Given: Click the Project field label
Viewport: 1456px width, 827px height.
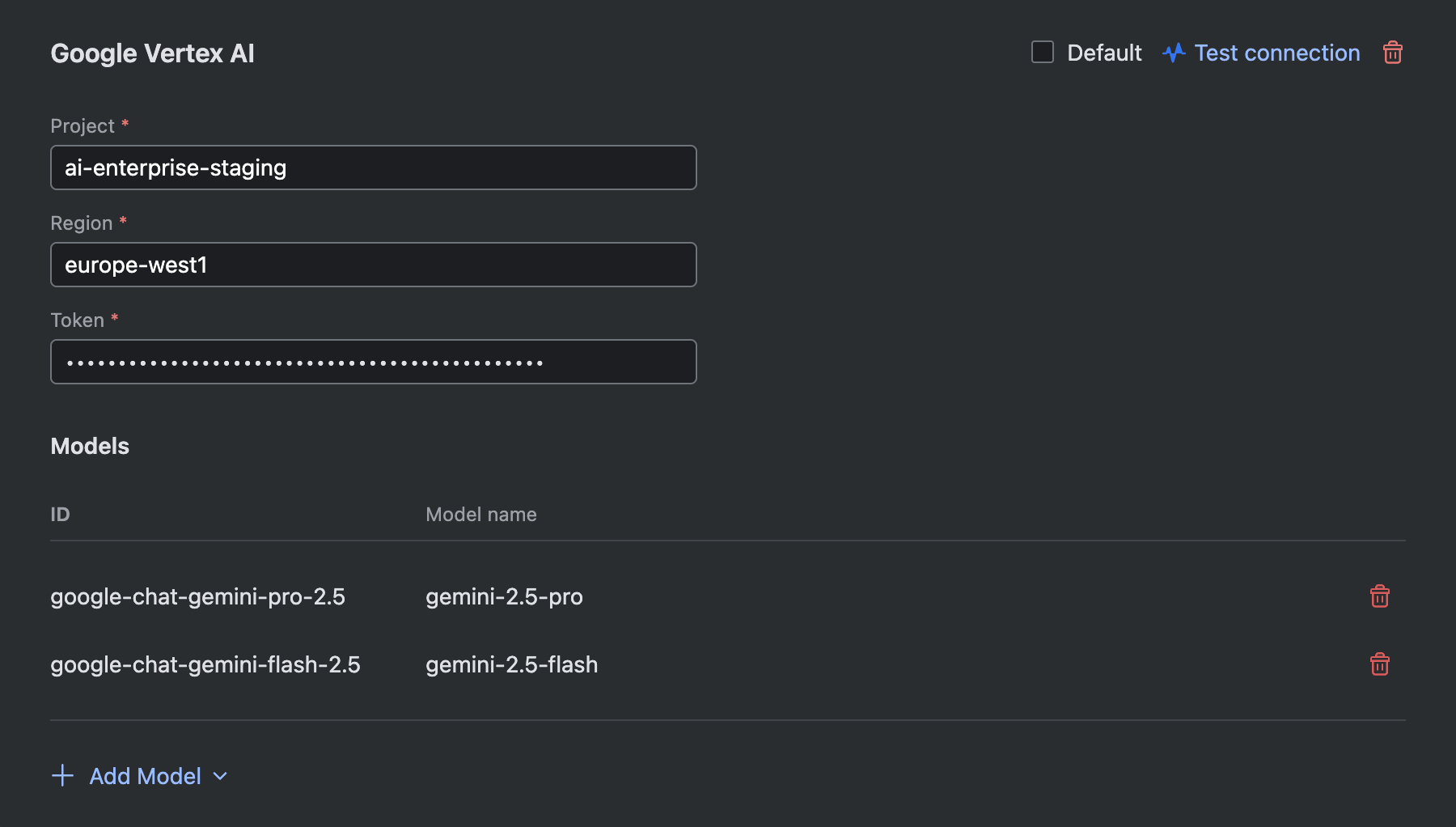Looking at the screenshot, I should click(x=83, y=125).
